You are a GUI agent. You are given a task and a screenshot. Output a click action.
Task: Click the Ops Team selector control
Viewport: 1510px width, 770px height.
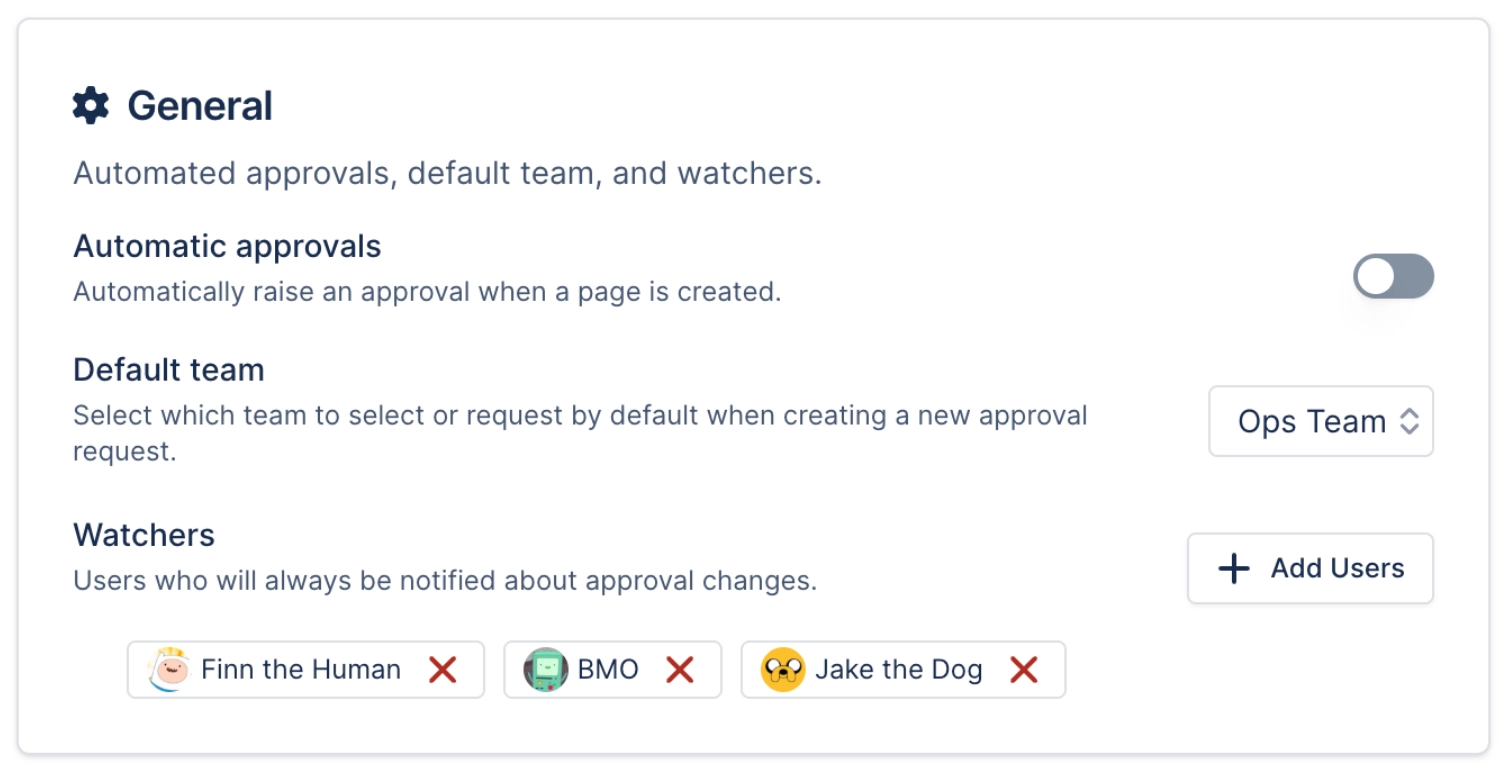1321,421
